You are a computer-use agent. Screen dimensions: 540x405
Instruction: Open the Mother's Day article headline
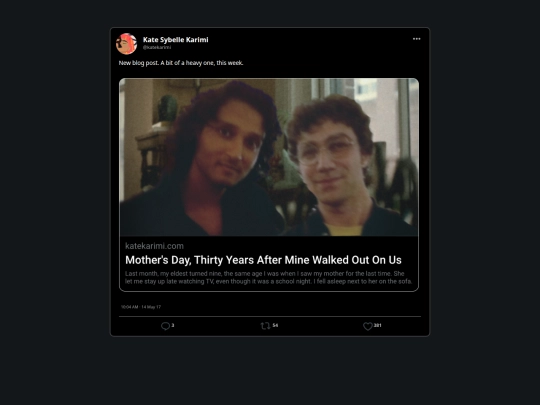click(x=263, y=260)
